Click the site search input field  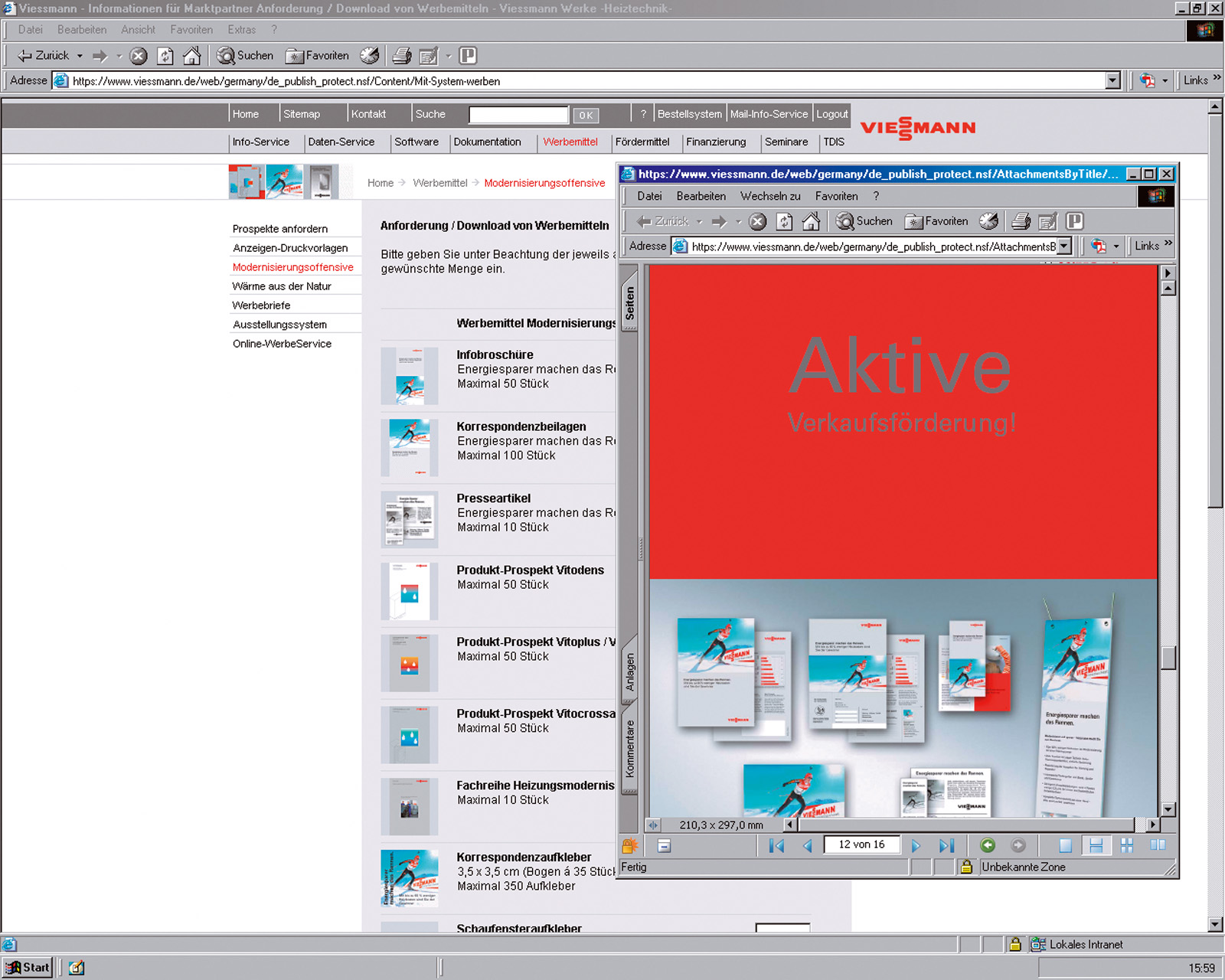pos(518,115)
